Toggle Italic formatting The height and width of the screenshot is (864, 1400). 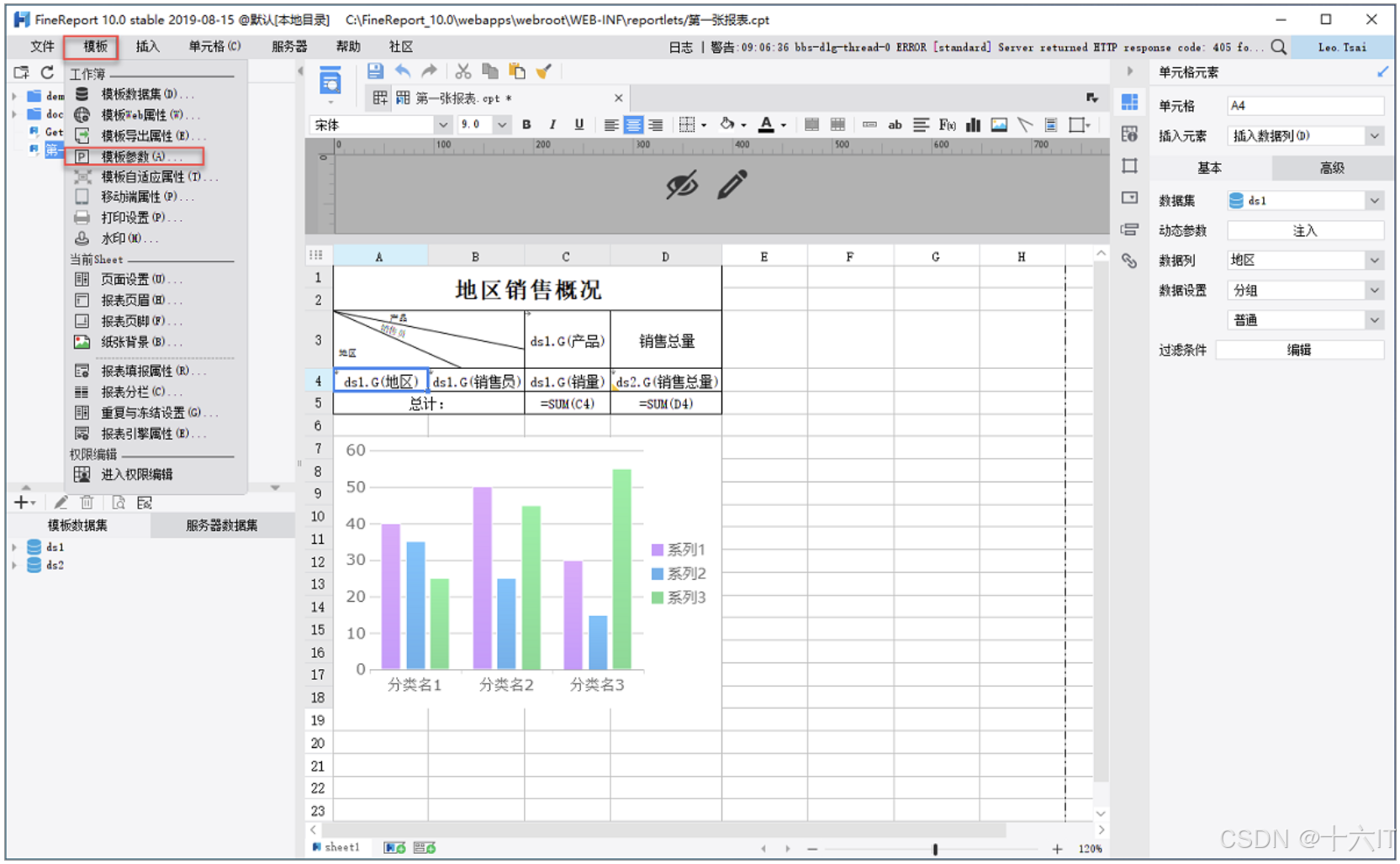pos(552,124)
